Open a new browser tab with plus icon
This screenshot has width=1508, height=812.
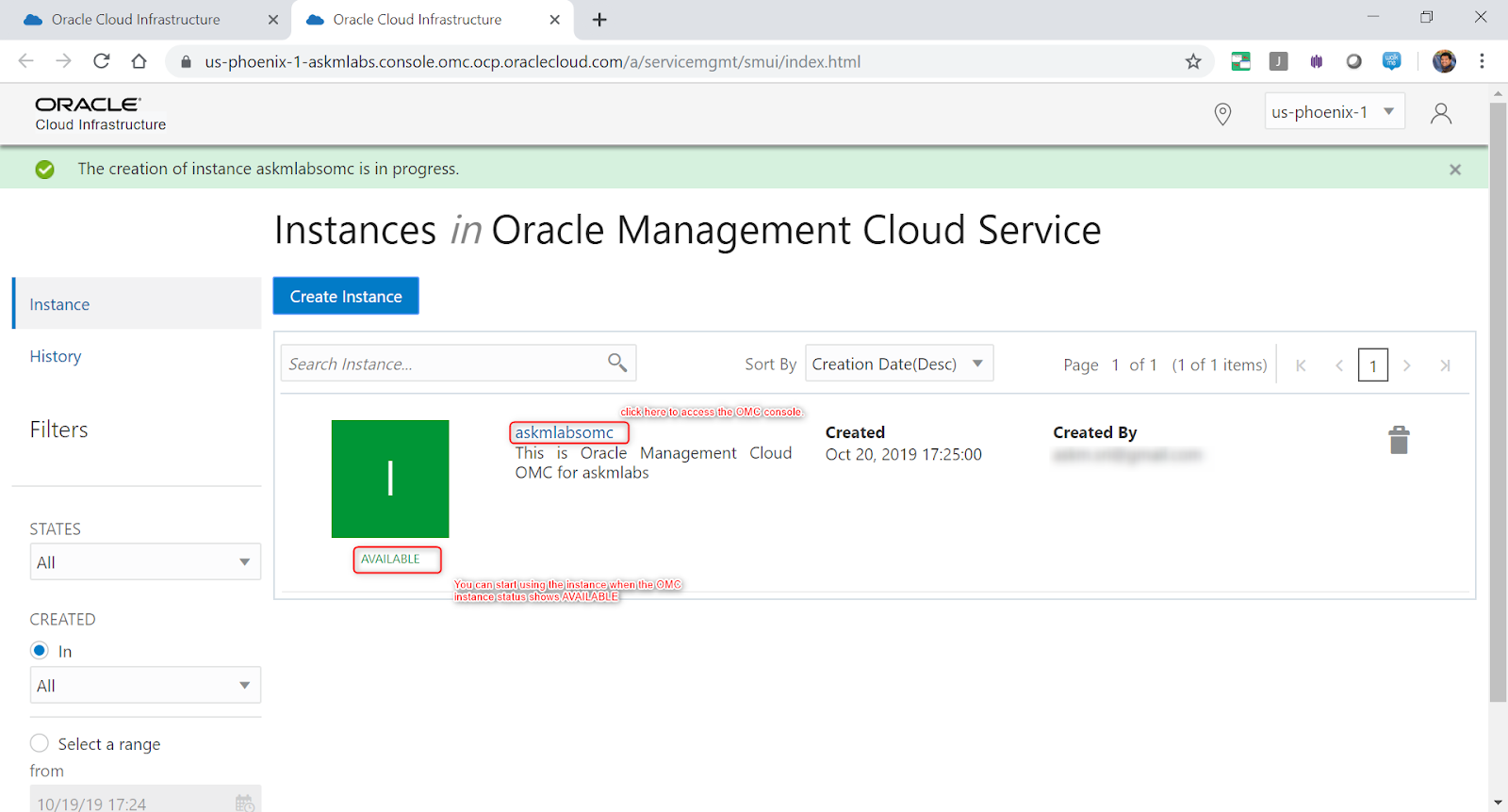pyautogui.click(x=599, y=19)
